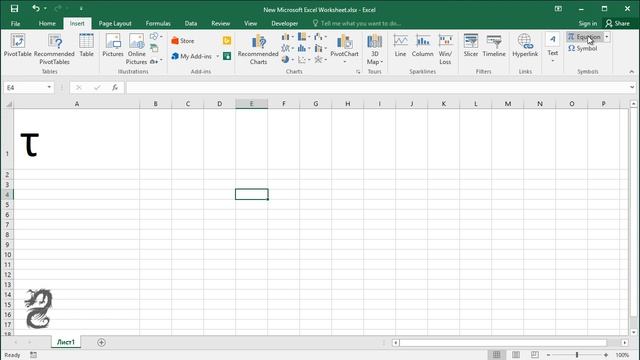
Task: Open Recommended Charts
Action: point(258,49)
